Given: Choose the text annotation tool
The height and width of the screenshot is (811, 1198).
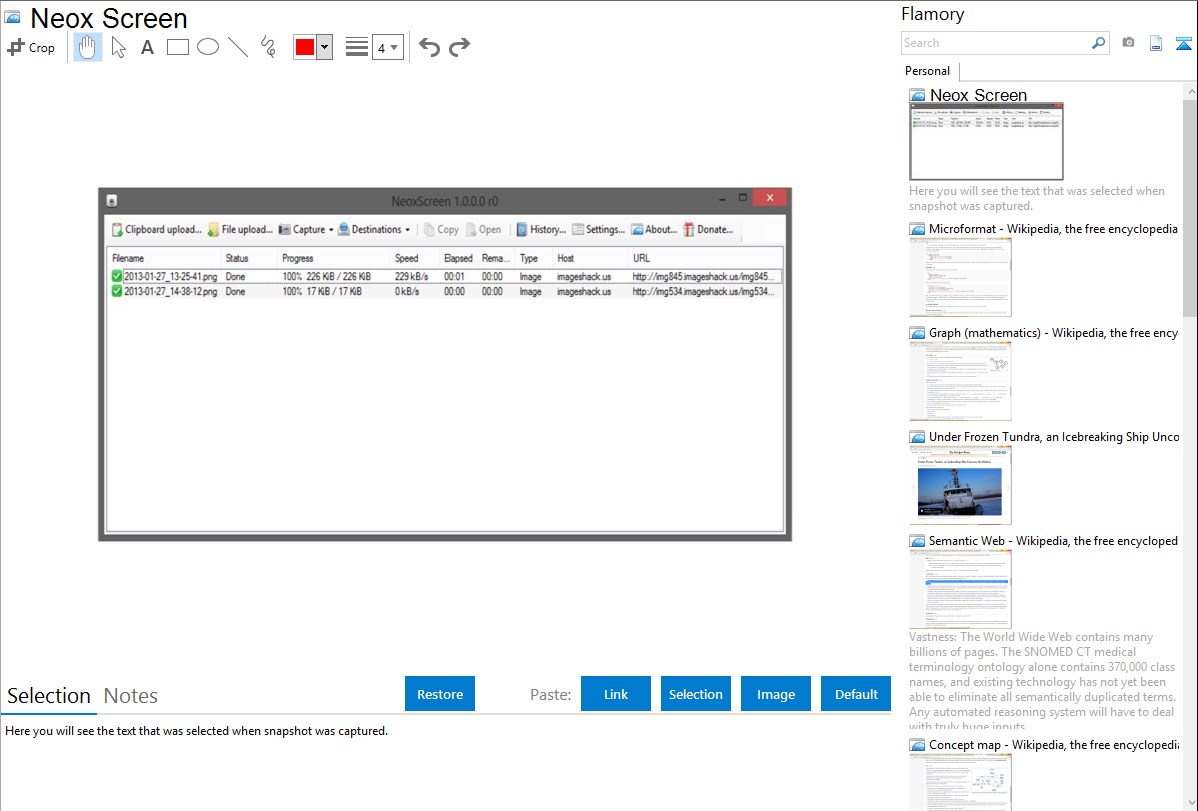Looking at the screenshot, I should point(147,47).
